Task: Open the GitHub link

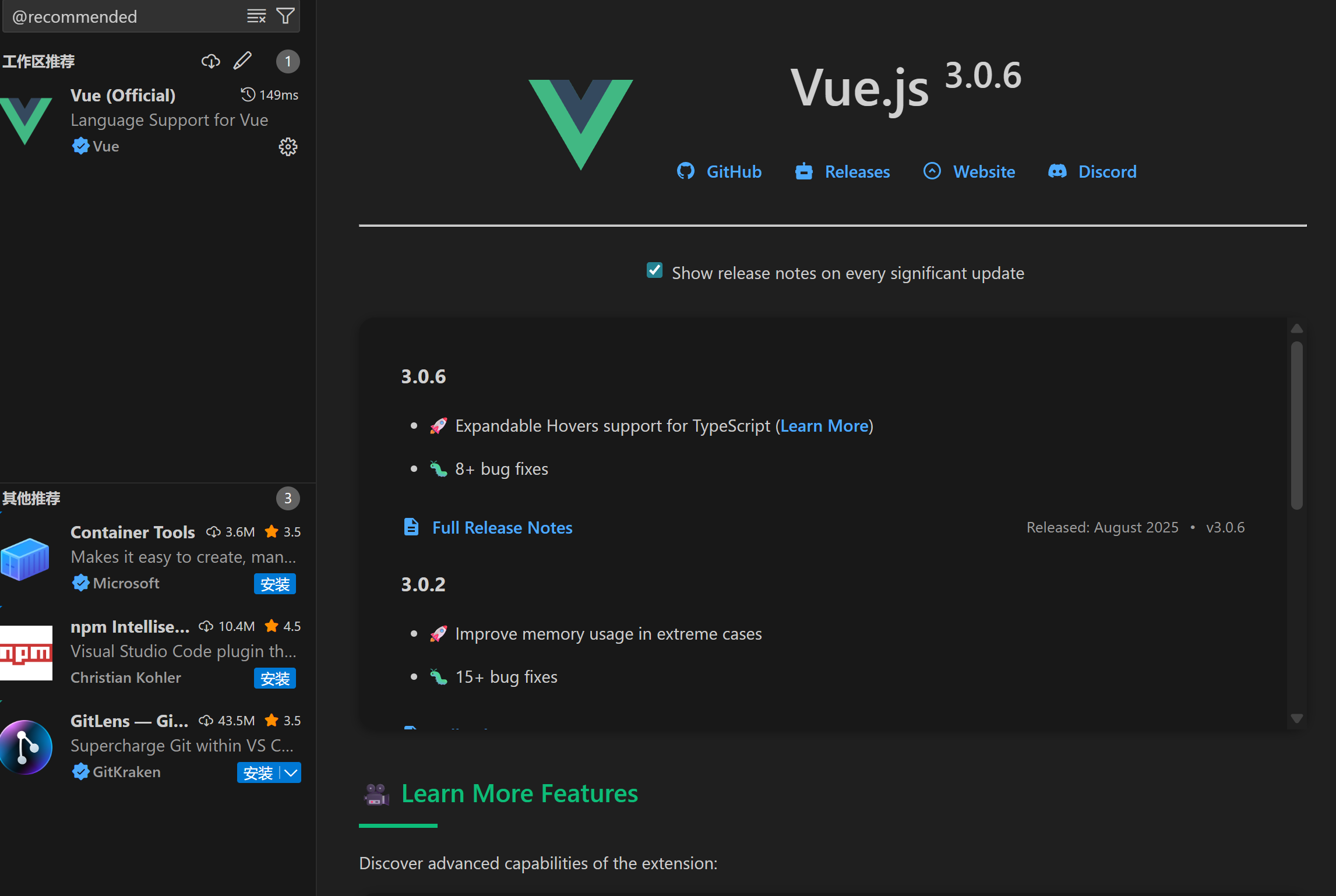Action: pos(719,171)
